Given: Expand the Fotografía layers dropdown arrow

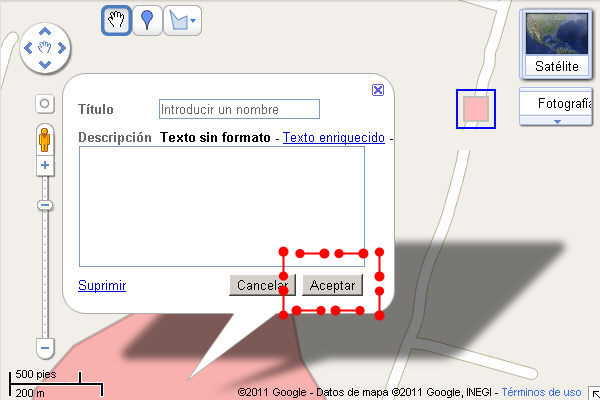Looking at the screenshot, I should coord(557,122).
